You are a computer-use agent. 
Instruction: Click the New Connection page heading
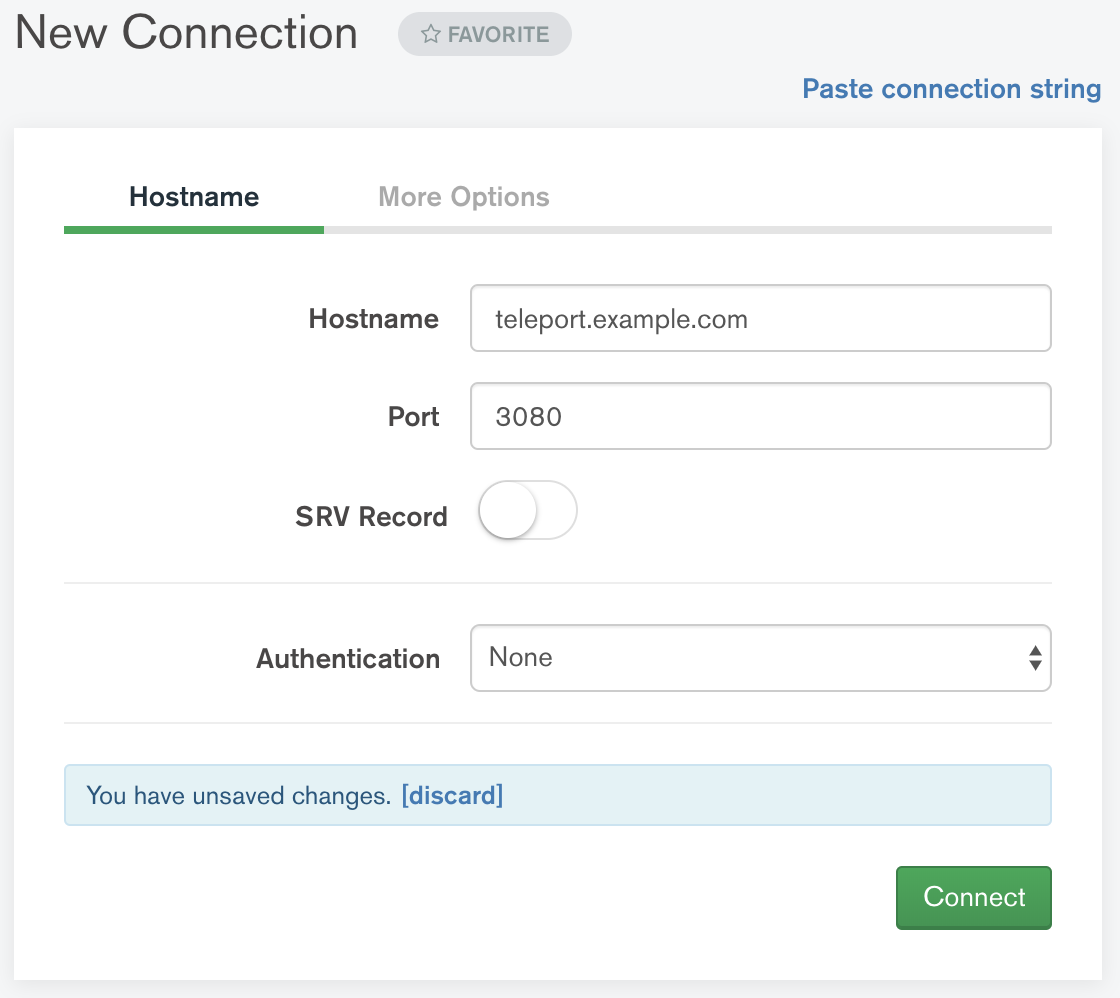click(186, 33)
